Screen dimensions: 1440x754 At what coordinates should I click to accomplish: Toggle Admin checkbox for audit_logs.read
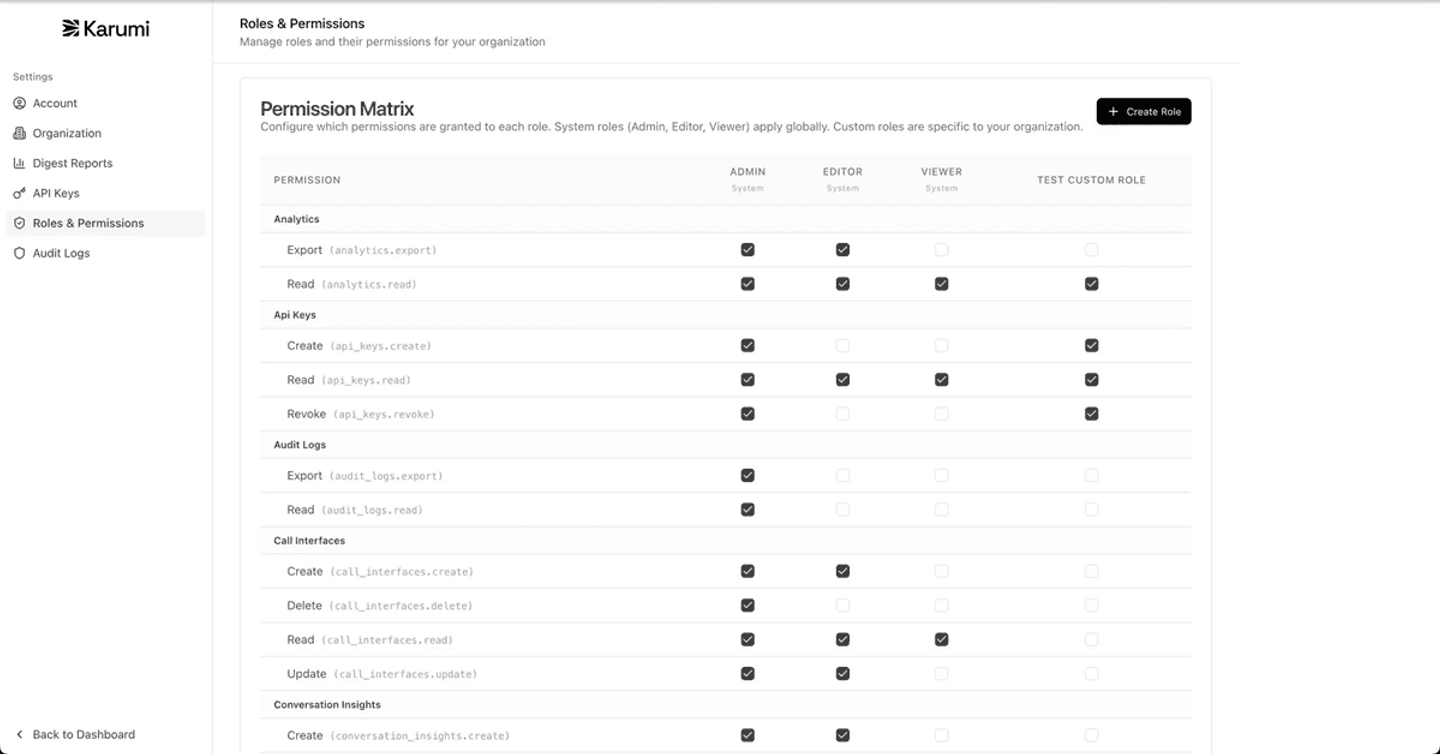click(x=747, y=510)
